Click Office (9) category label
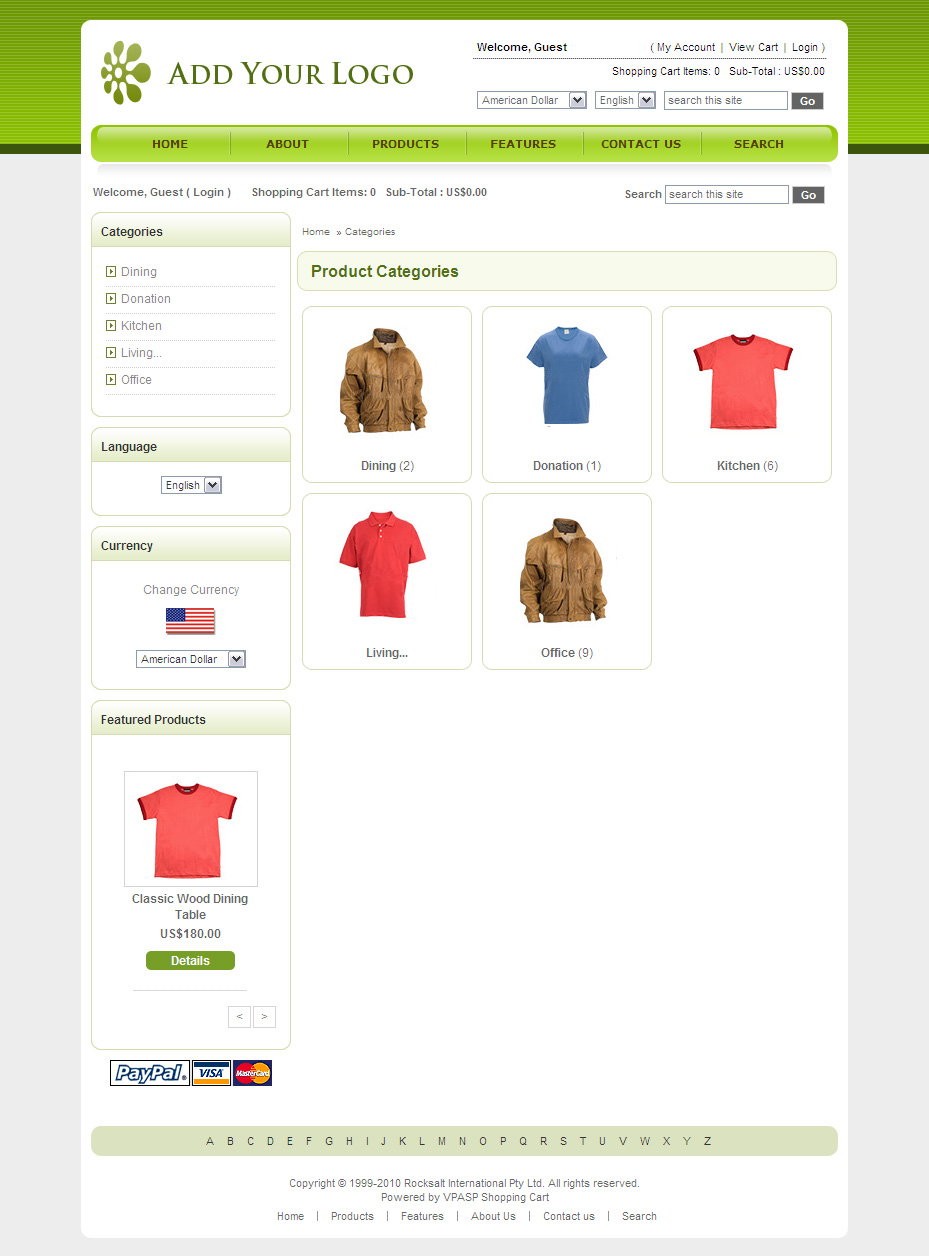The width and height of the screenshot is (929, 1257). point(567,653)
